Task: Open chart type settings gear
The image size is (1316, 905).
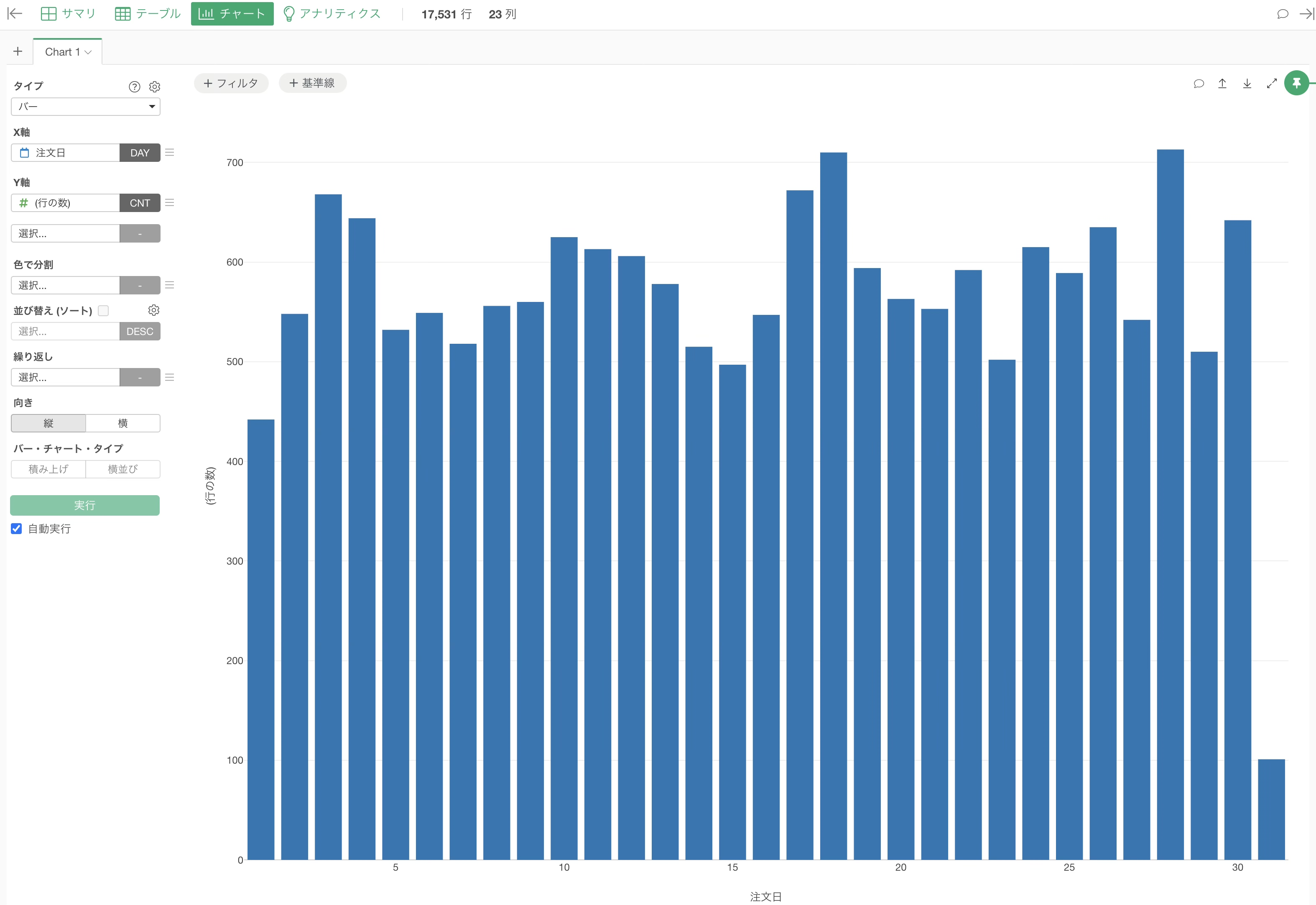Action: pyautogui.click(x=154, y=87)
